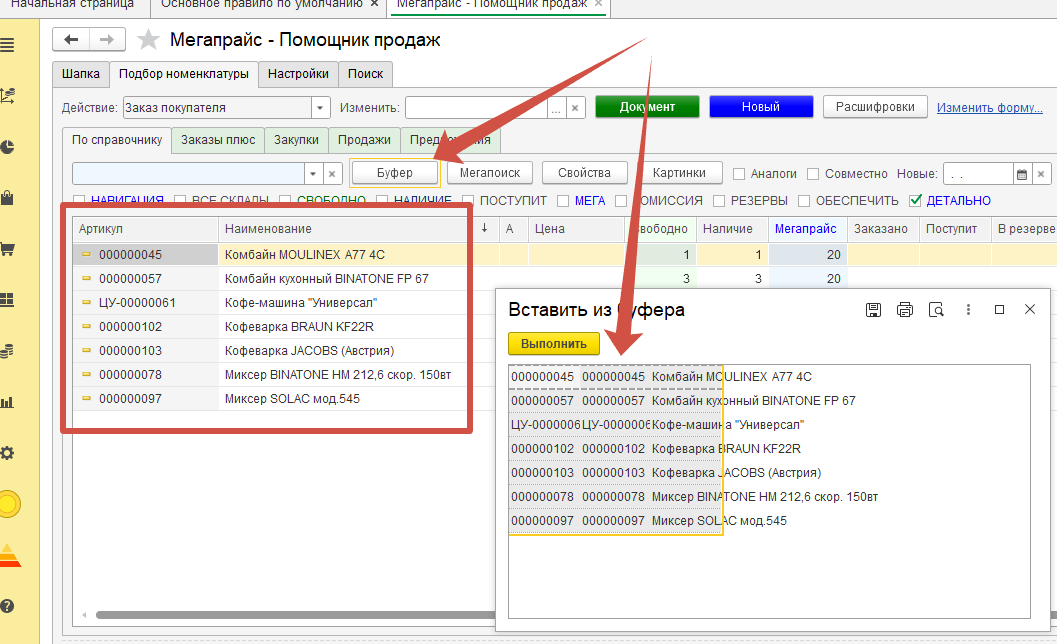1057x644 pixels.
Task: Click the Изменить input field
Action: (476, 108)
